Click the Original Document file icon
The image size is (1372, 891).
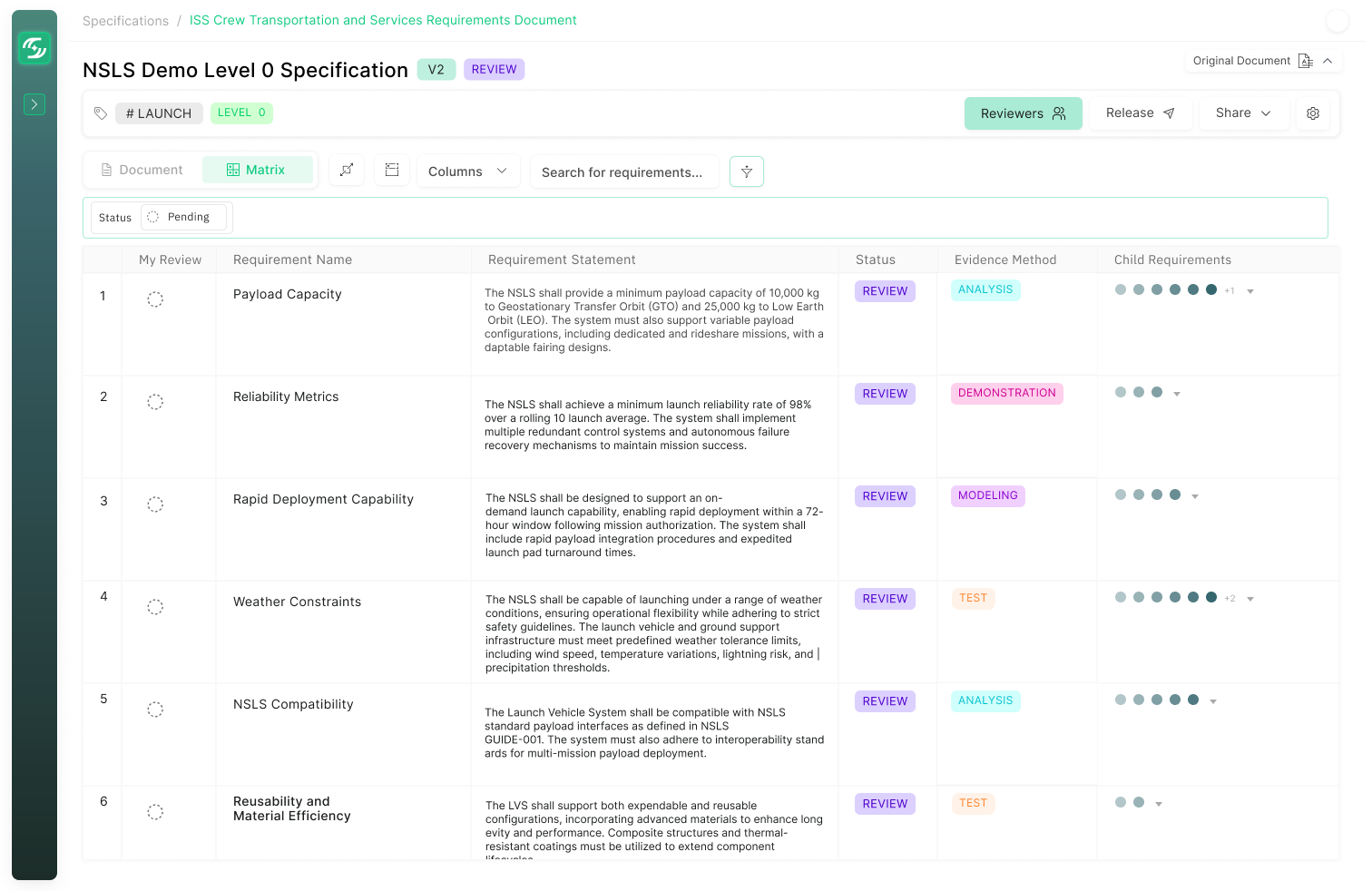(1306, 61)
